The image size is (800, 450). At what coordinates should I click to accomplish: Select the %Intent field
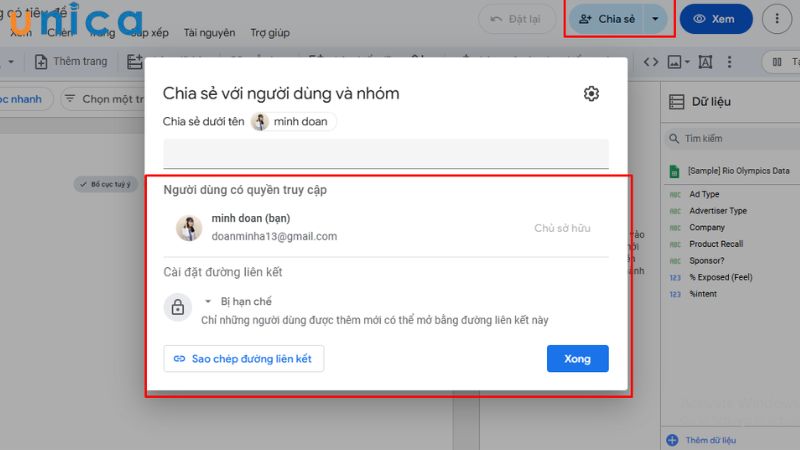coord(703,294)
